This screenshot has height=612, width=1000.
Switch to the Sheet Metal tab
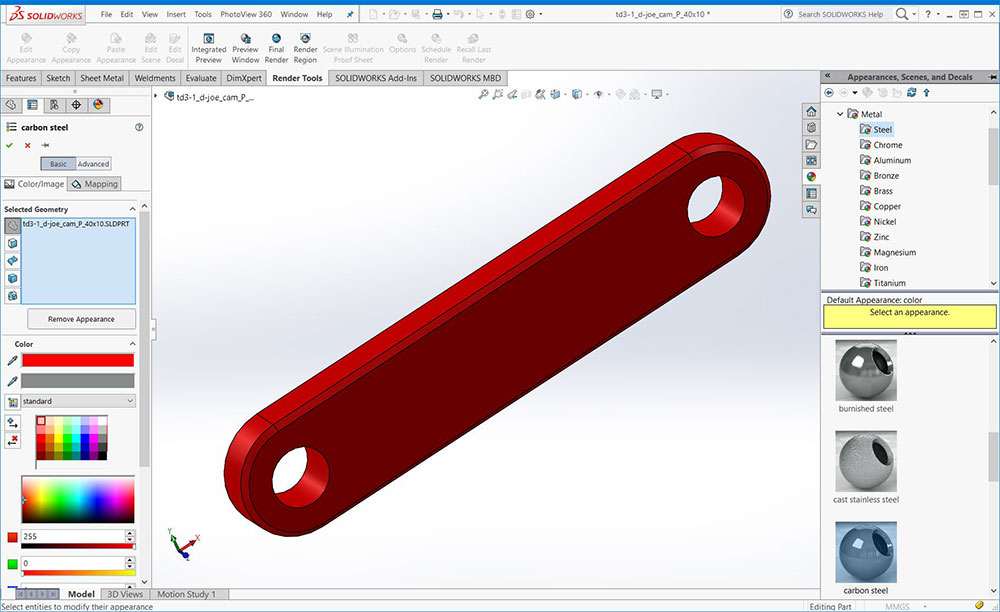(102, 78)
